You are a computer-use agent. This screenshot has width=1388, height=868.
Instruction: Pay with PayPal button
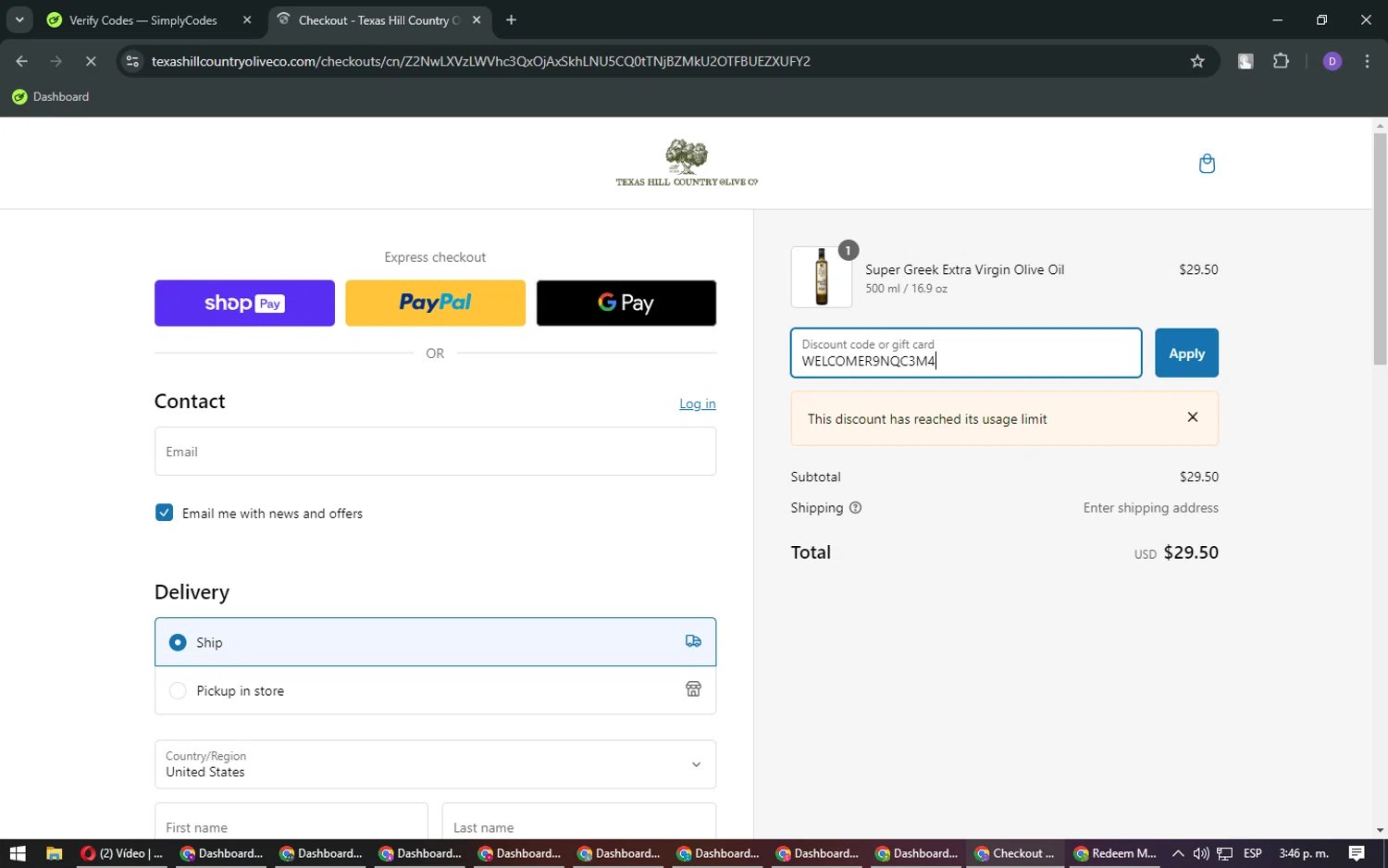tap(435, 303)
